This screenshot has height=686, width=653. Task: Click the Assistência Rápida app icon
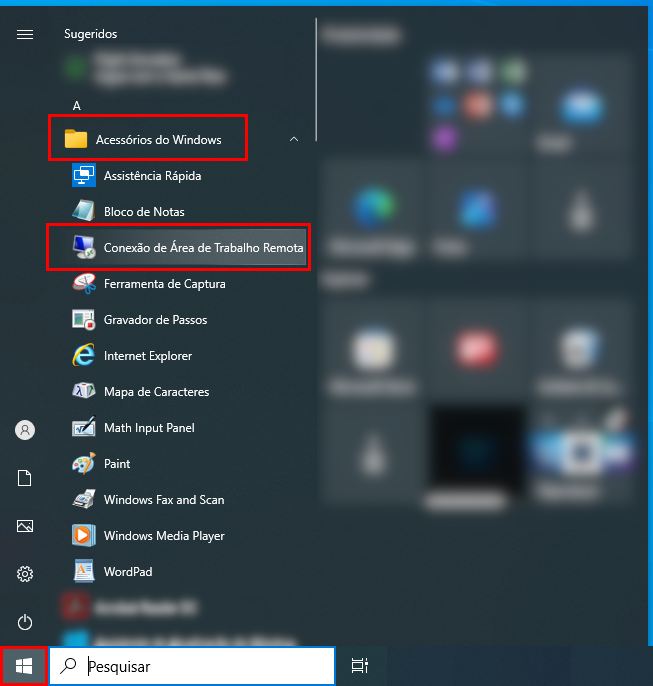tap(84, 175)
